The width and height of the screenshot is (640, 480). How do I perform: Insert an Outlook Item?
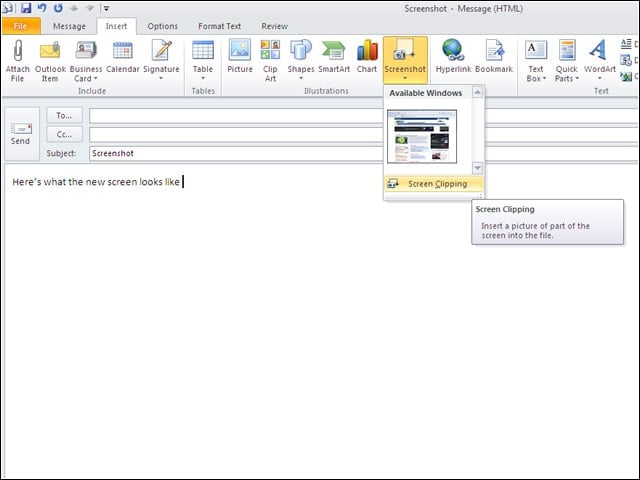click(50, 61)
